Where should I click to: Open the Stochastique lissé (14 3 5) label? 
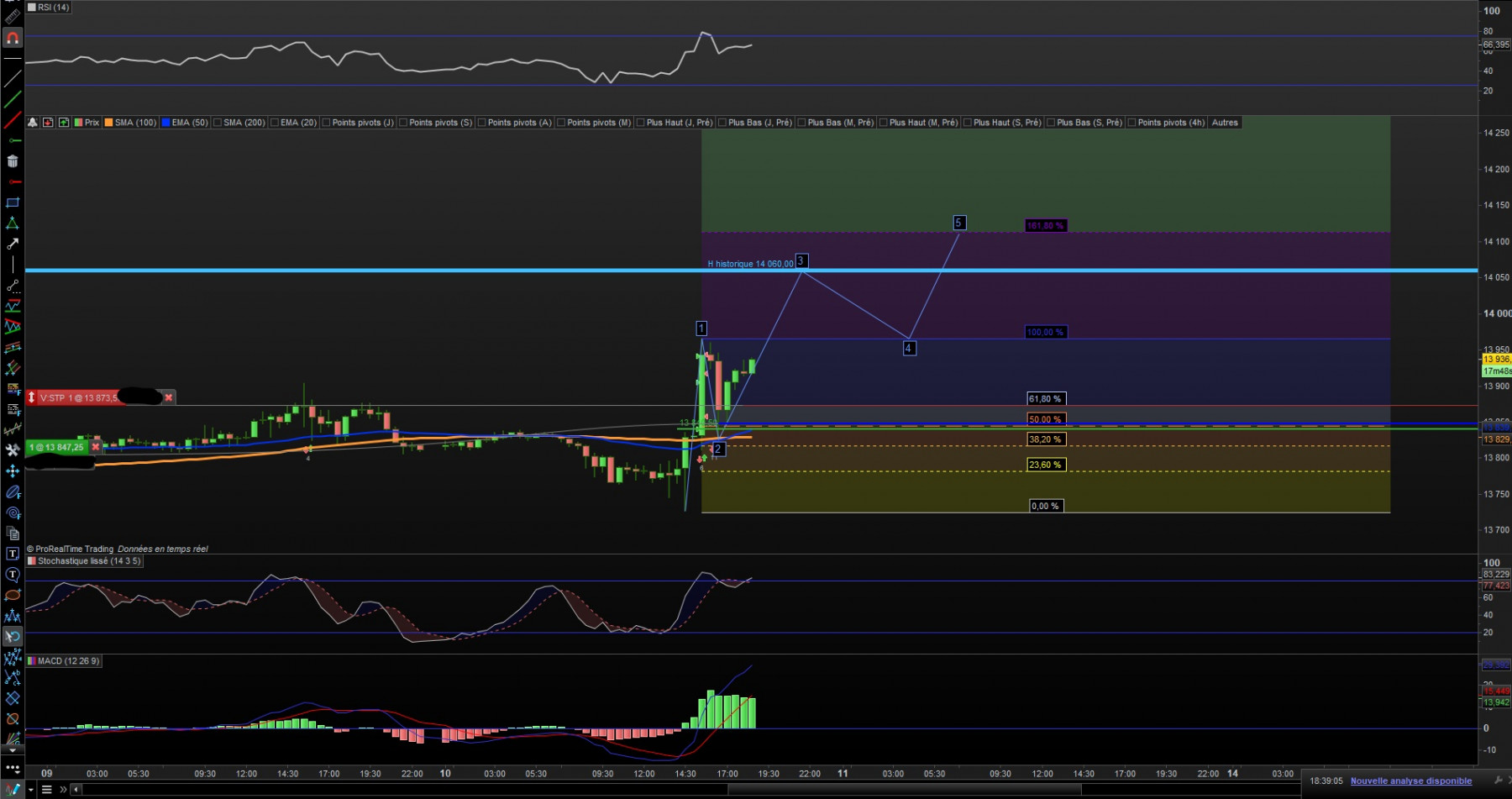(89, 560)
